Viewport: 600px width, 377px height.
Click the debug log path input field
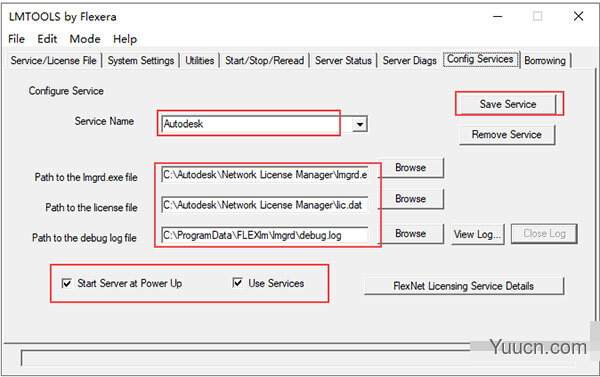[265, 235]
